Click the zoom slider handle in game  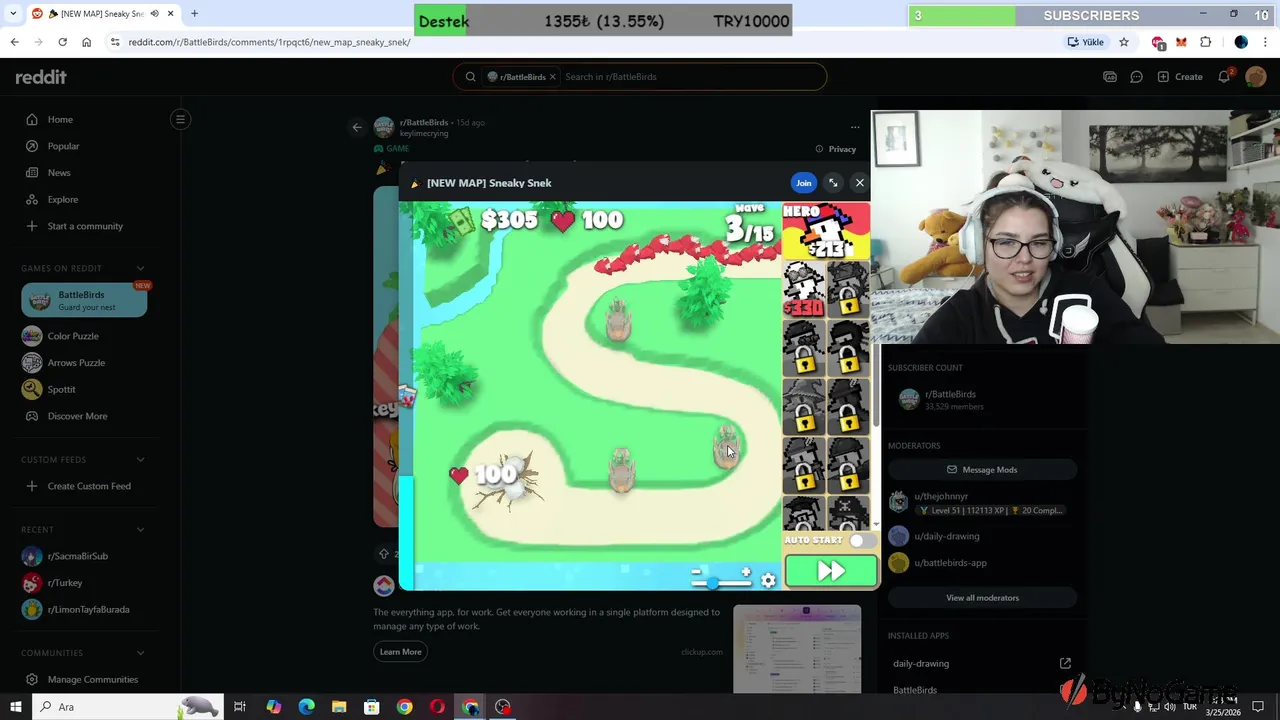click(712, 582)
